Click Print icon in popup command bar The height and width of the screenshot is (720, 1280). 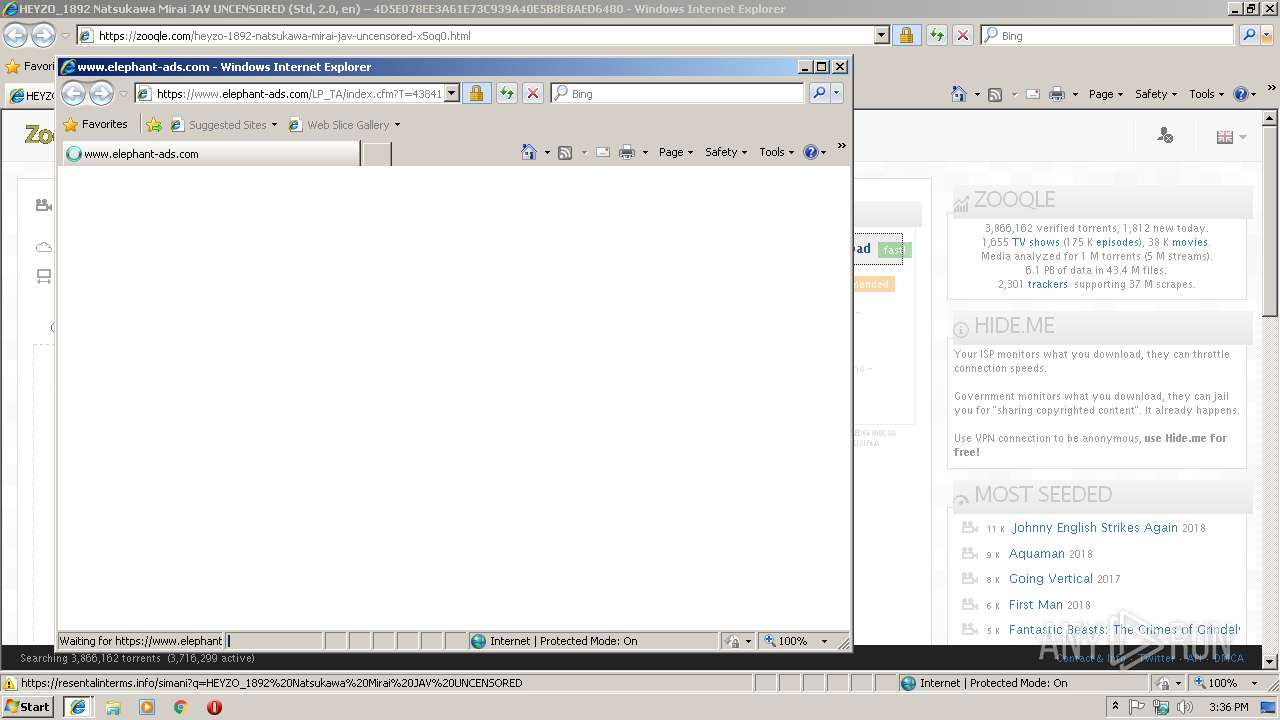click(627, 152)
